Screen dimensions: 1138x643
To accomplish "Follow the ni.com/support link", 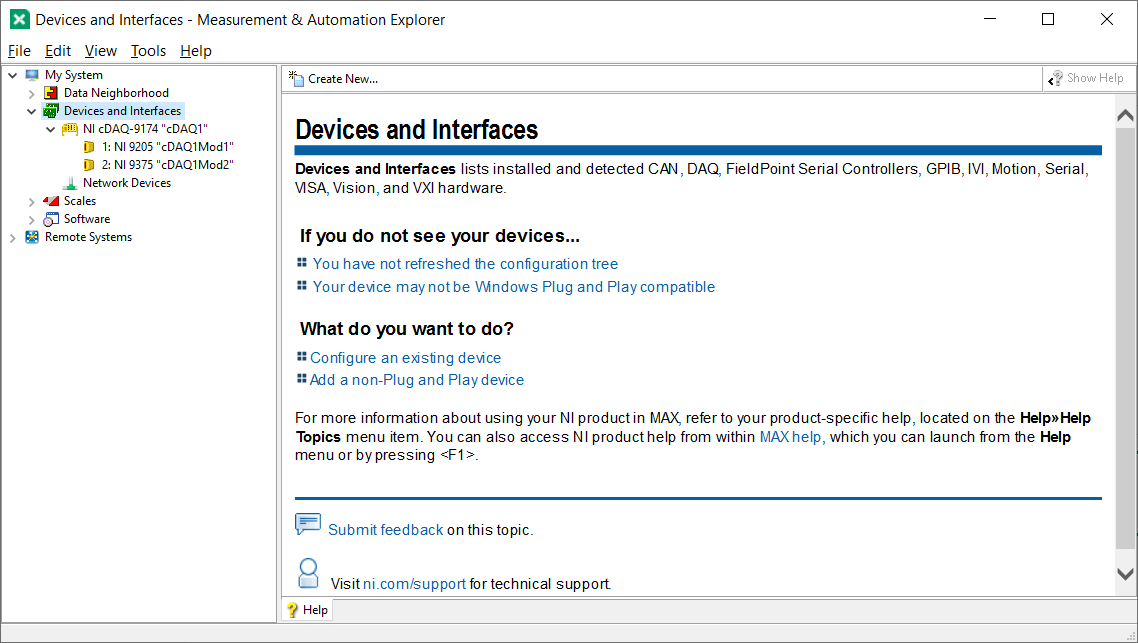I will click(x=413, y=583).
